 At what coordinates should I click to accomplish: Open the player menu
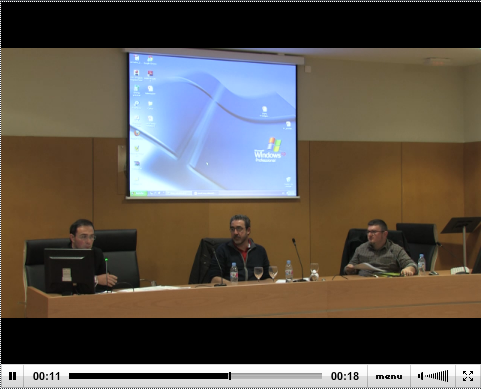click(389, 376)
